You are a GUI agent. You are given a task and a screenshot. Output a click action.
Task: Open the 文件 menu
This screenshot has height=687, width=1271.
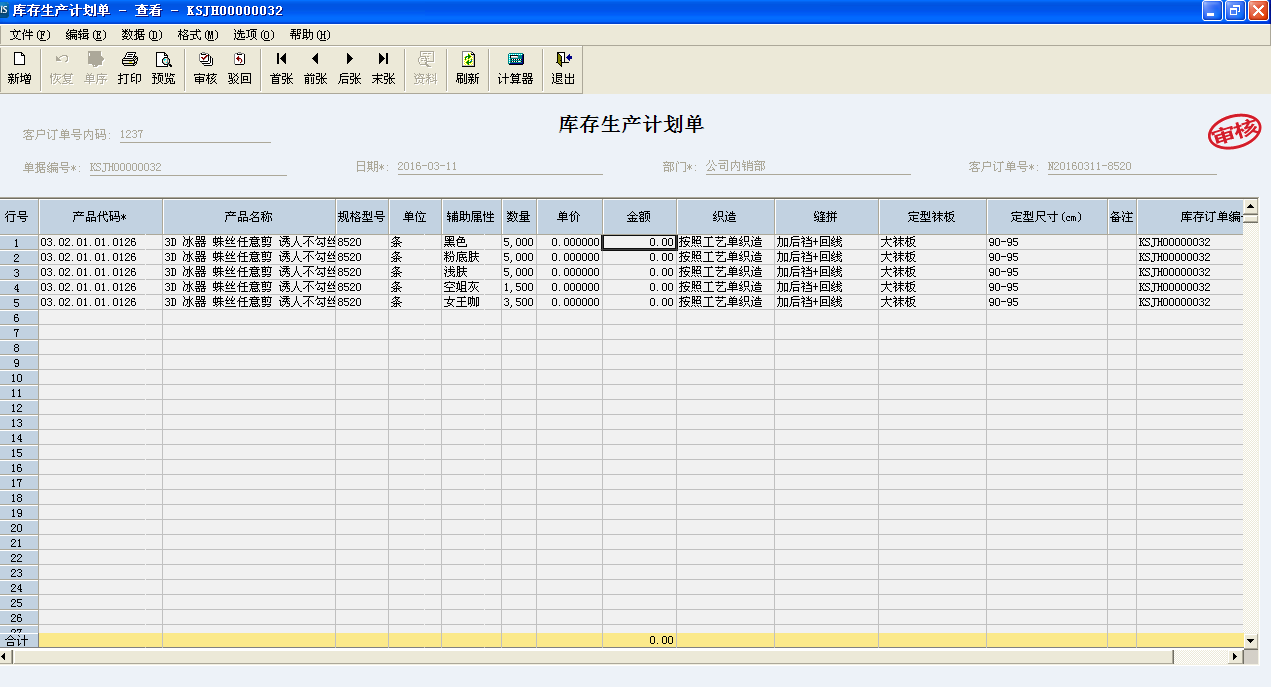30,35
